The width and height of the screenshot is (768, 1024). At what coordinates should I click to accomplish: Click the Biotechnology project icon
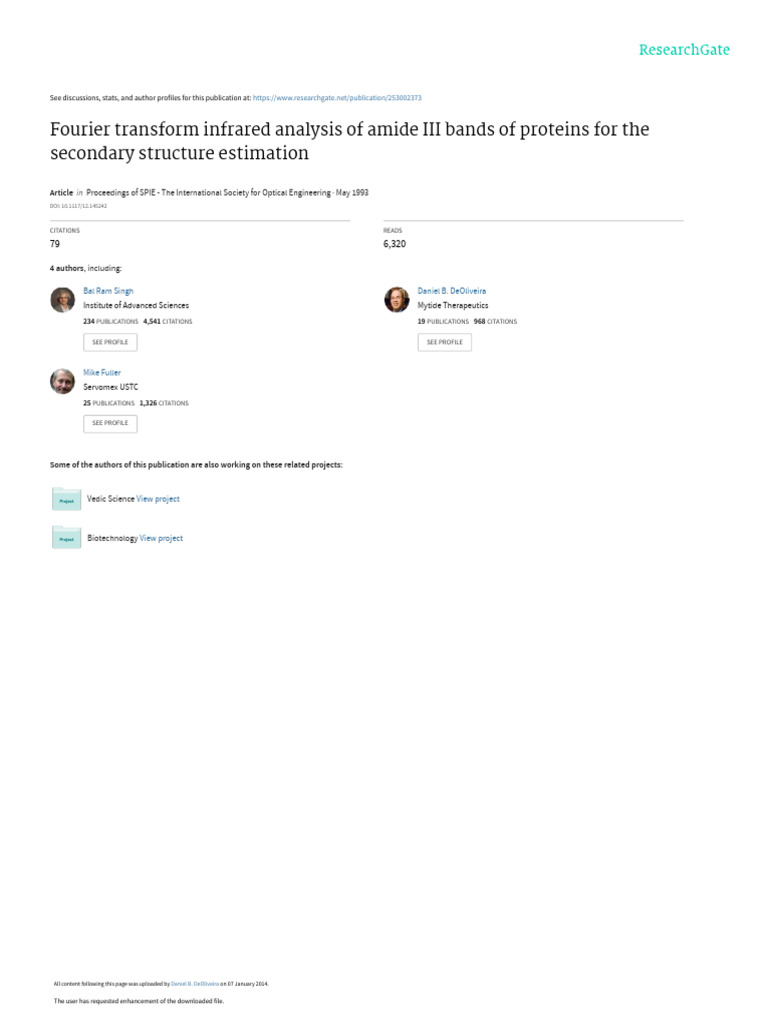click(x=66, y=538)
